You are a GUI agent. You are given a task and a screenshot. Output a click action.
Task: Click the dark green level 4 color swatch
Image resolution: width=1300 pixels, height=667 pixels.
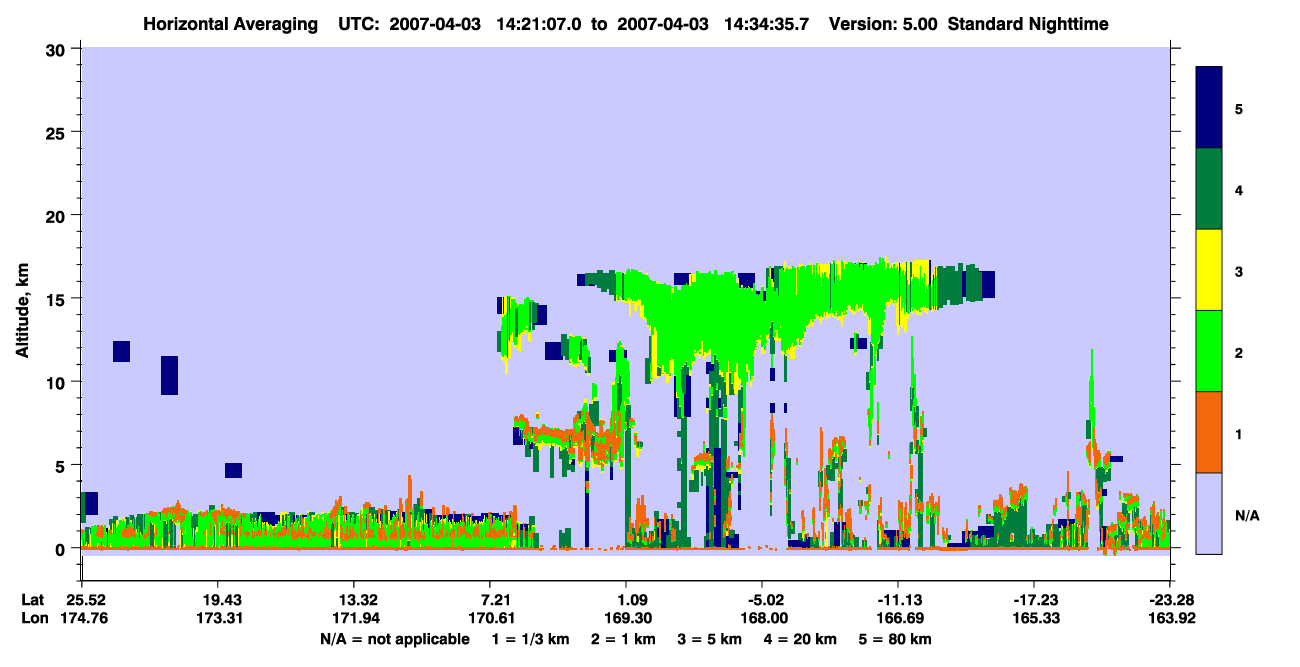pos(1209,189)
